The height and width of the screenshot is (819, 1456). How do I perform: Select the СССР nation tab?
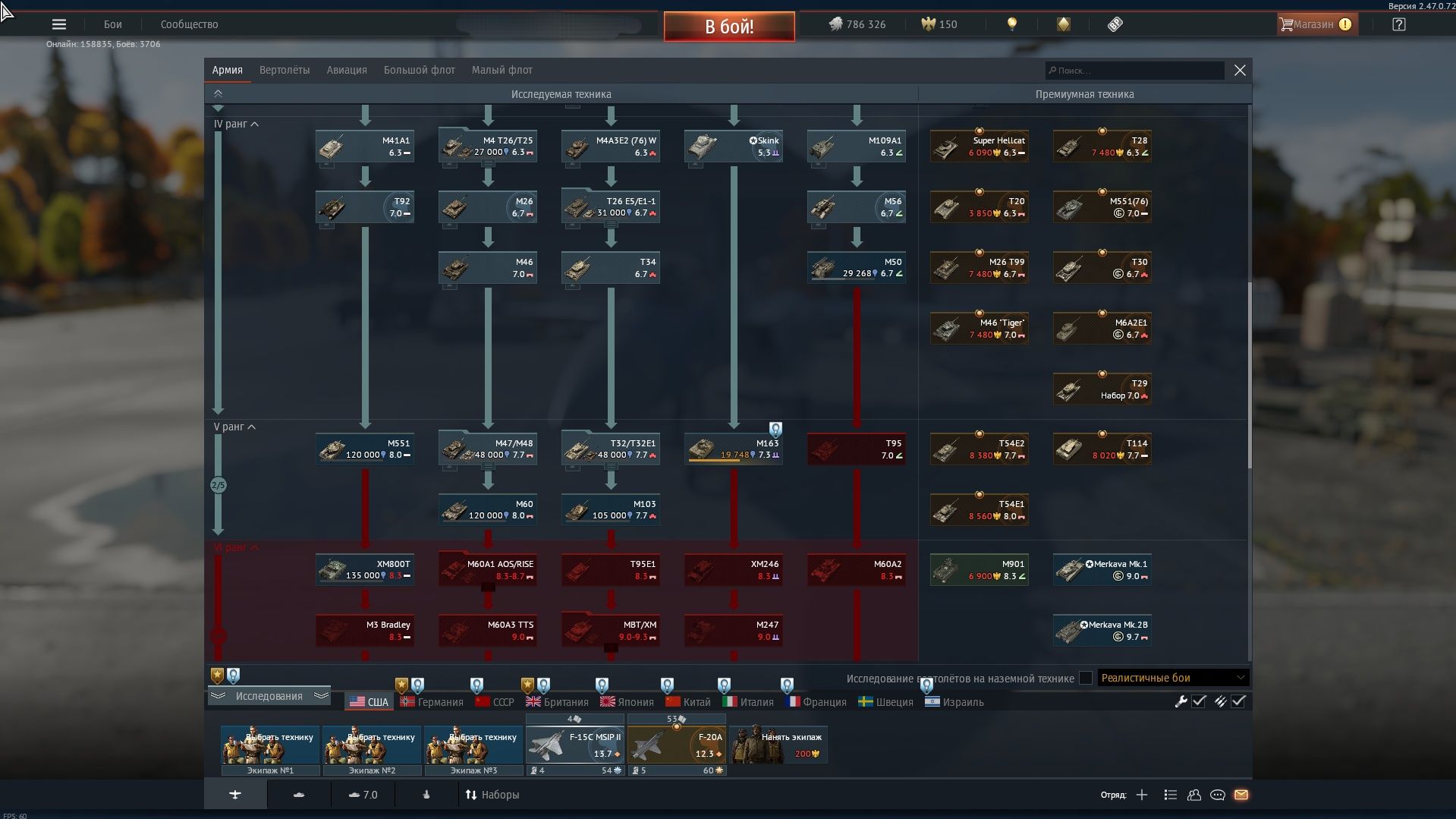pos(495,702)
